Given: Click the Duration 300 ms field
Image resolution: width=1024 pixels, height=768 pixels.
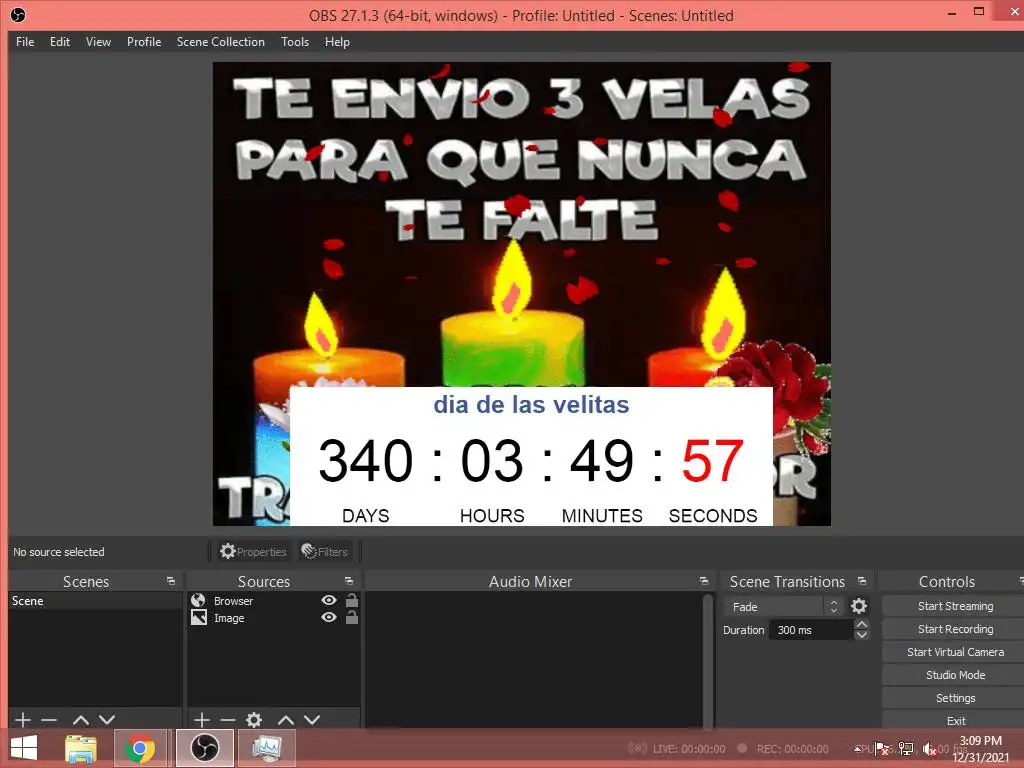Looking at the screenshot, I should tap(810, 630).
